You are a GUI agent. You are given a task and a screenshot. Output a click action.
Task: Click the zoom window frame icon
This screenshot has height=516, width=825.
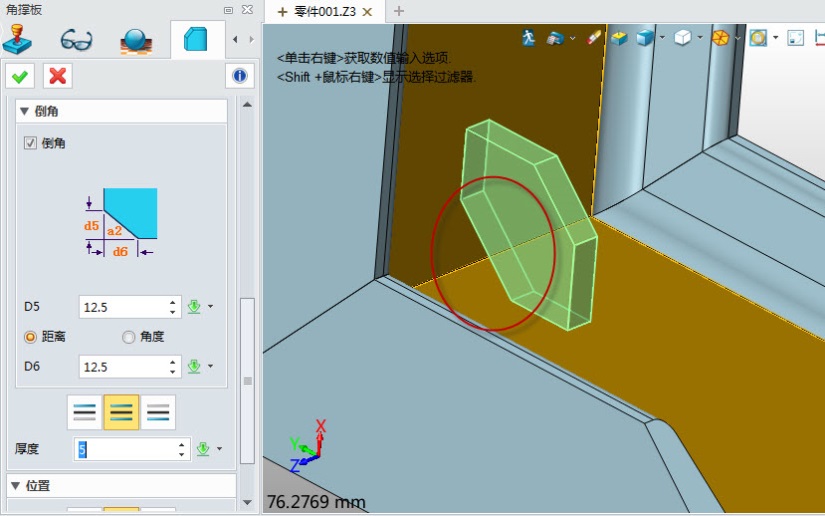coord(796,38)
